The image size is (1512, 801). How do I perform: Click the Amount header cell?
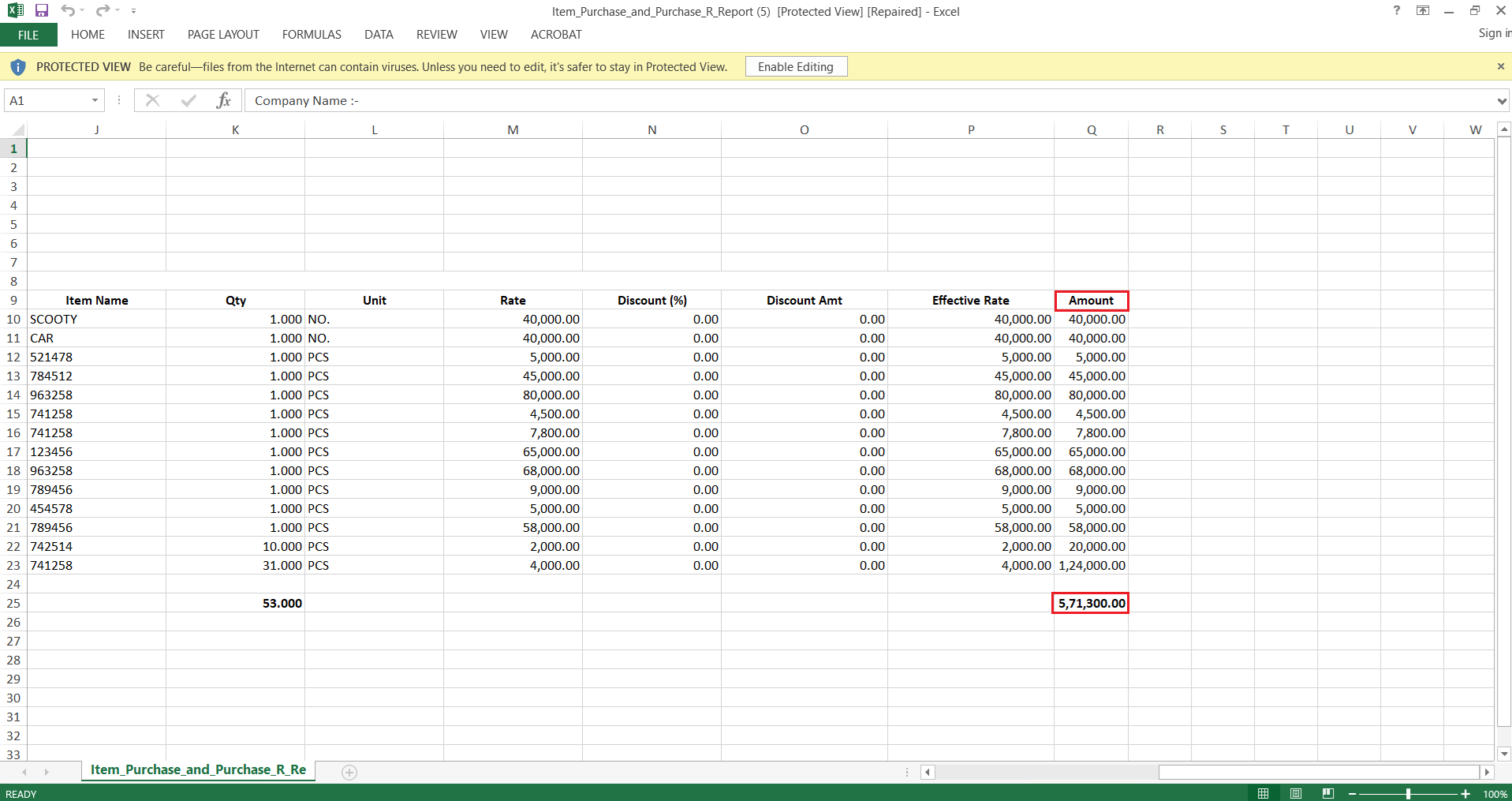coord(1091,301)
